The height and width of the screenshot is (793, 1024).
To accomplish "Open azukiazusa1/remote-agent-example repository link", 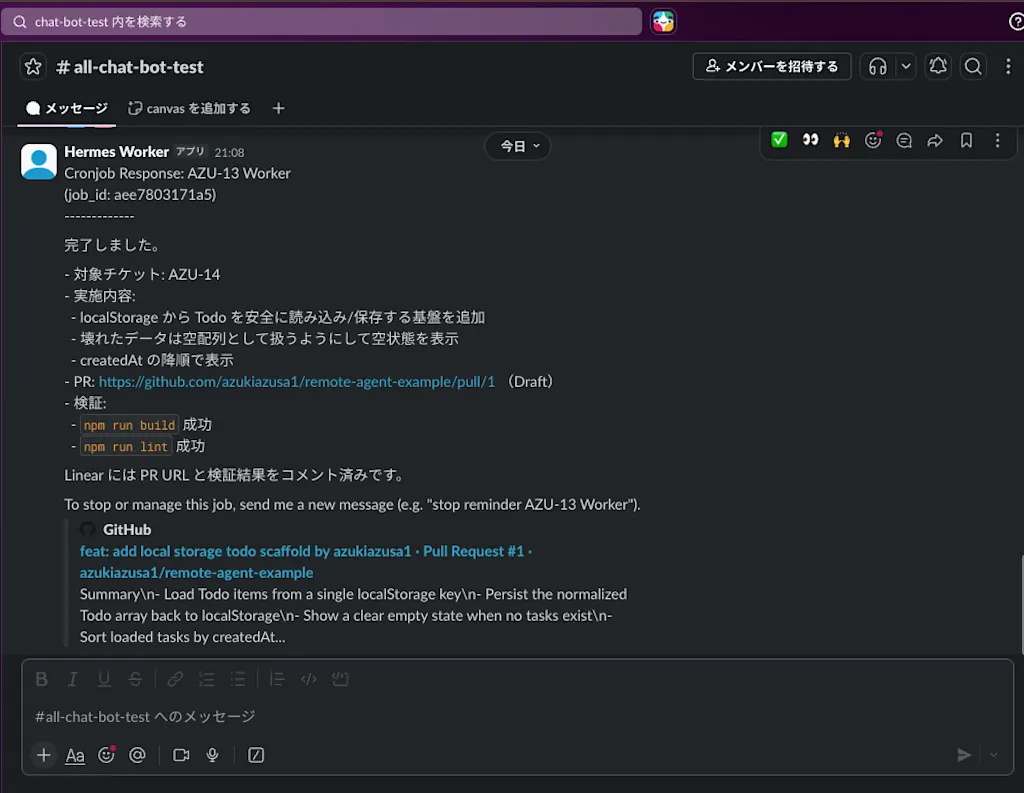I will [197, 573].
